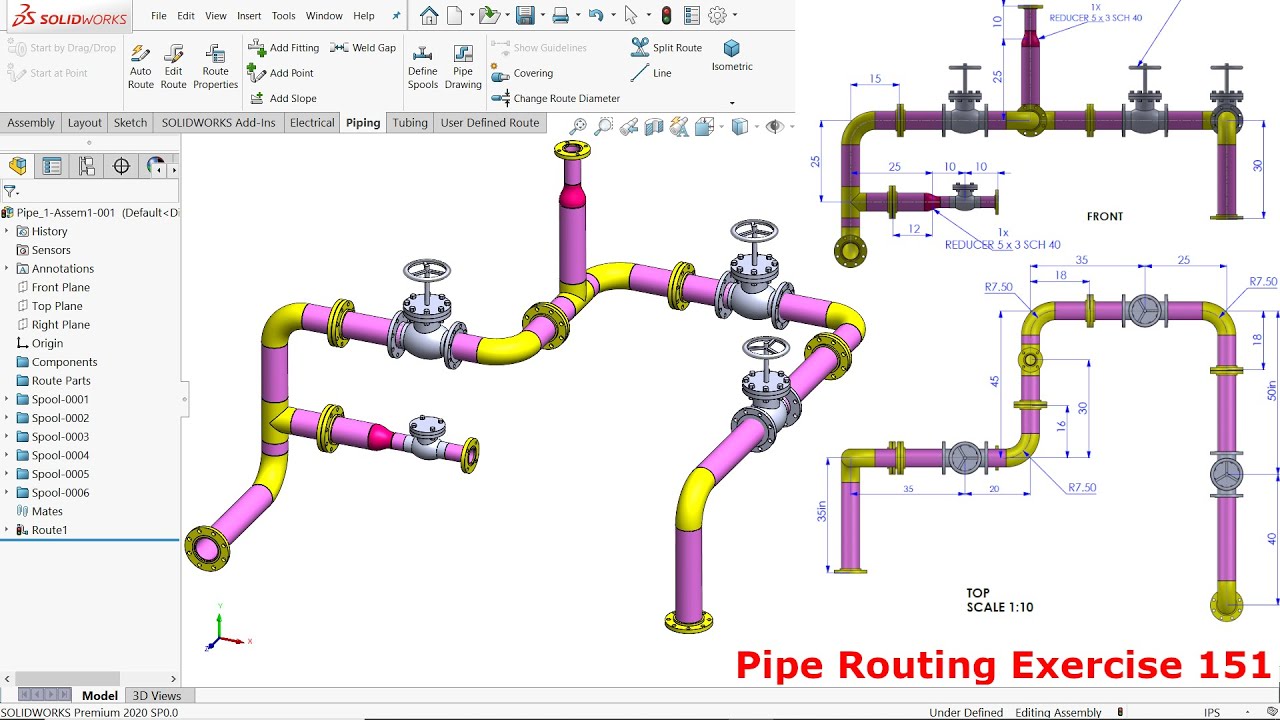1280x720 pixels.
Task: Open Dynamic Annotation Views icon
Action: click(x=679, y=126)
